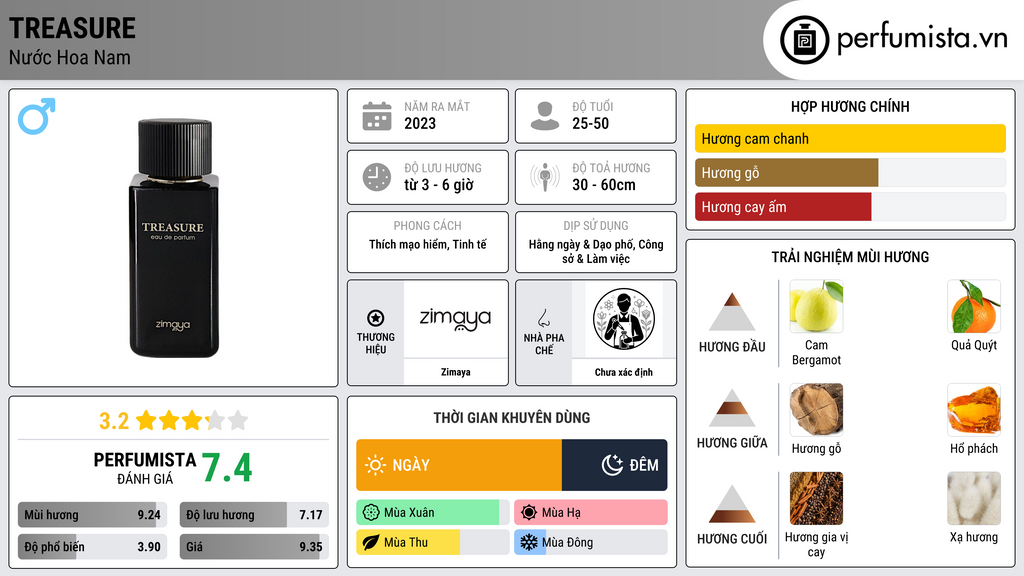Viewport: 1024px width, 576px height.
Task: Click the person icon beside Độ tuổi
Action: pos(545,116)
